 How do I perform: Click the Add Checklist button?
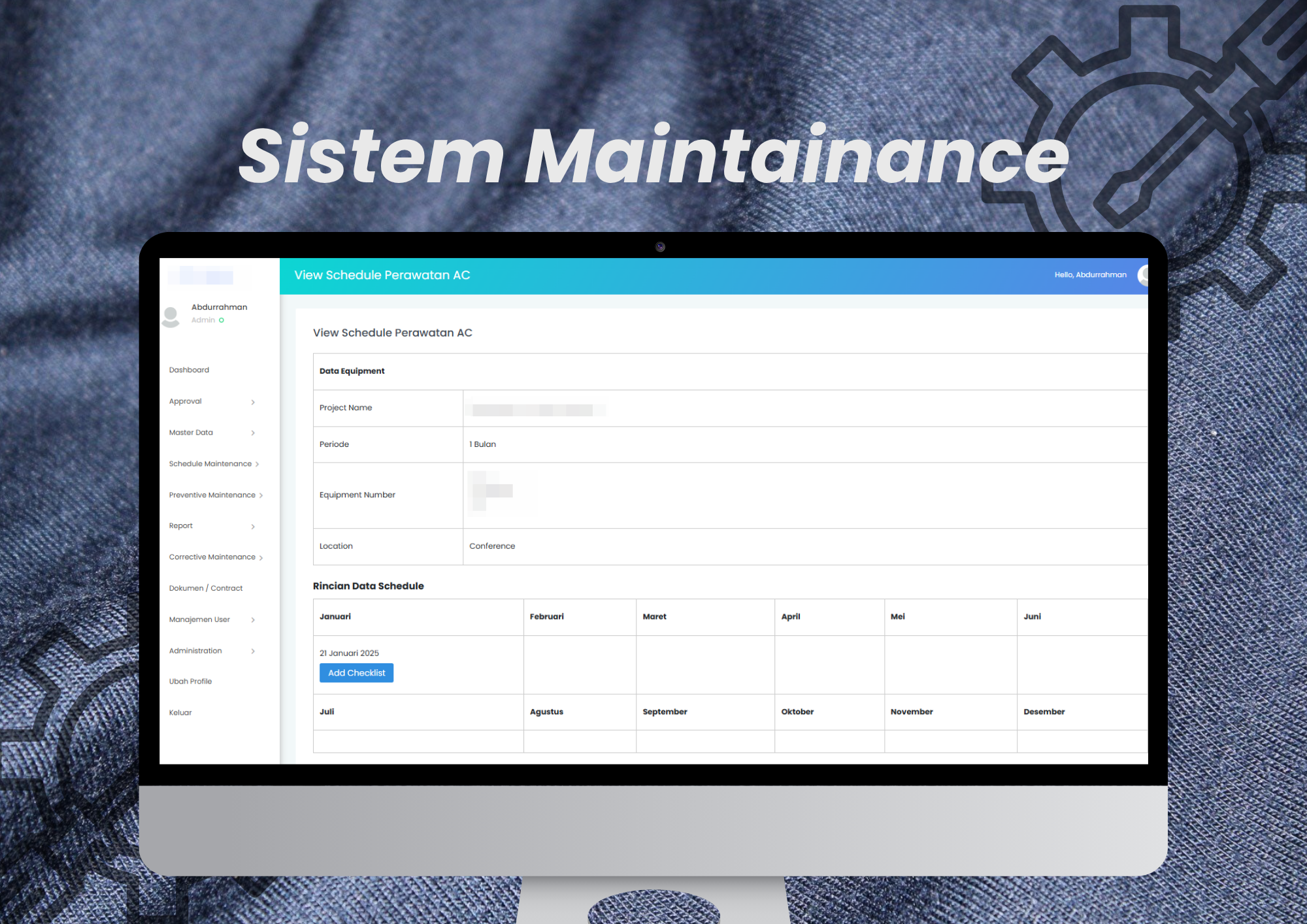pyautogui.click(x=356, y=672)
